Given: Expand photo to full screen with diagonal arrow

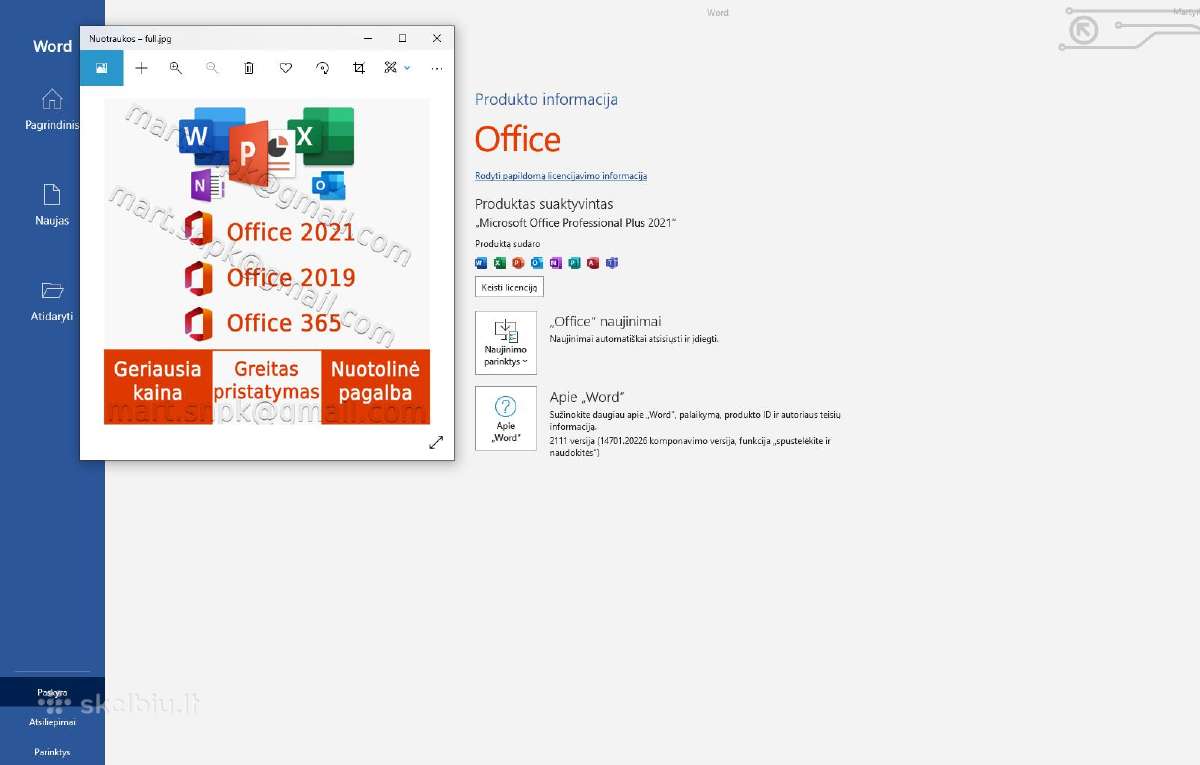Looking at the screenshot, I should pyautogui.click(x=436, y=442).
